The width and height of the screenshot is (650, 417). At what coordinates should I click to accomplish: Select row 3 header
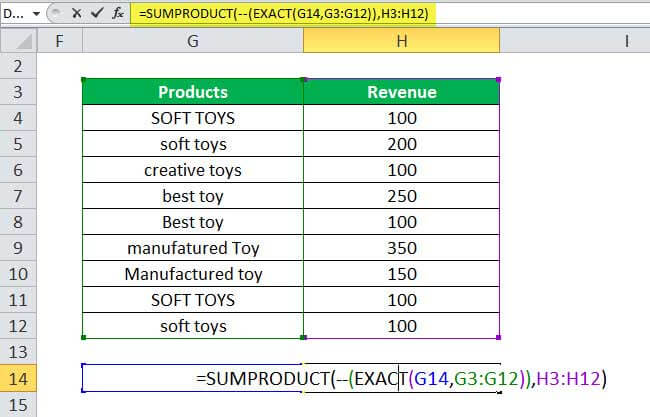pyautogui.click(x=19, y=92)
